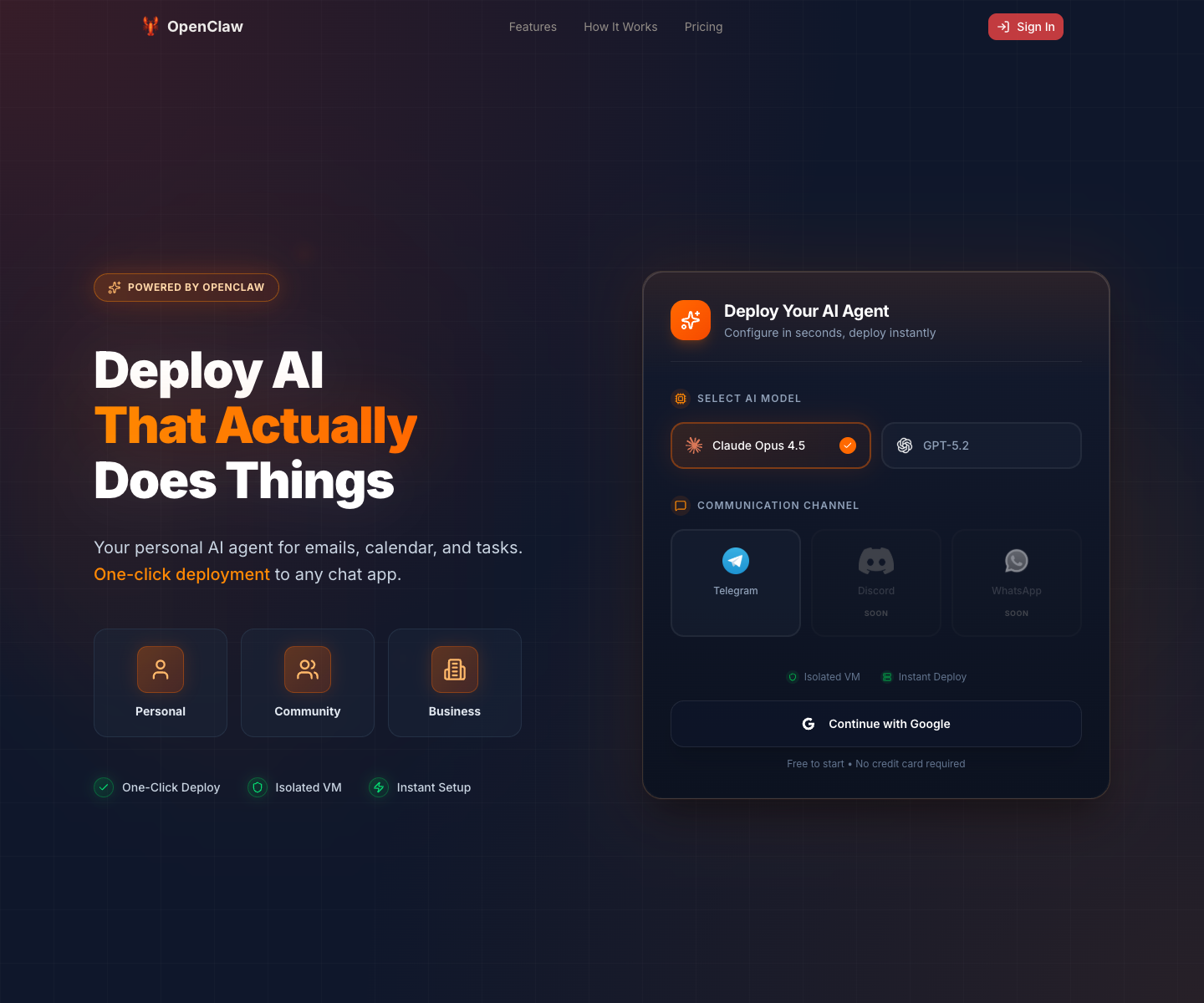This screenshot has width=1204, height=1003.
Task: Click the Sign In button
Action: click(1025, 27)
